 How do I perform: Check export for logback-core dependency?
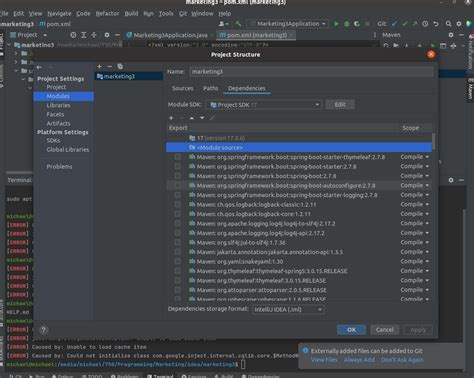(178, 214)
